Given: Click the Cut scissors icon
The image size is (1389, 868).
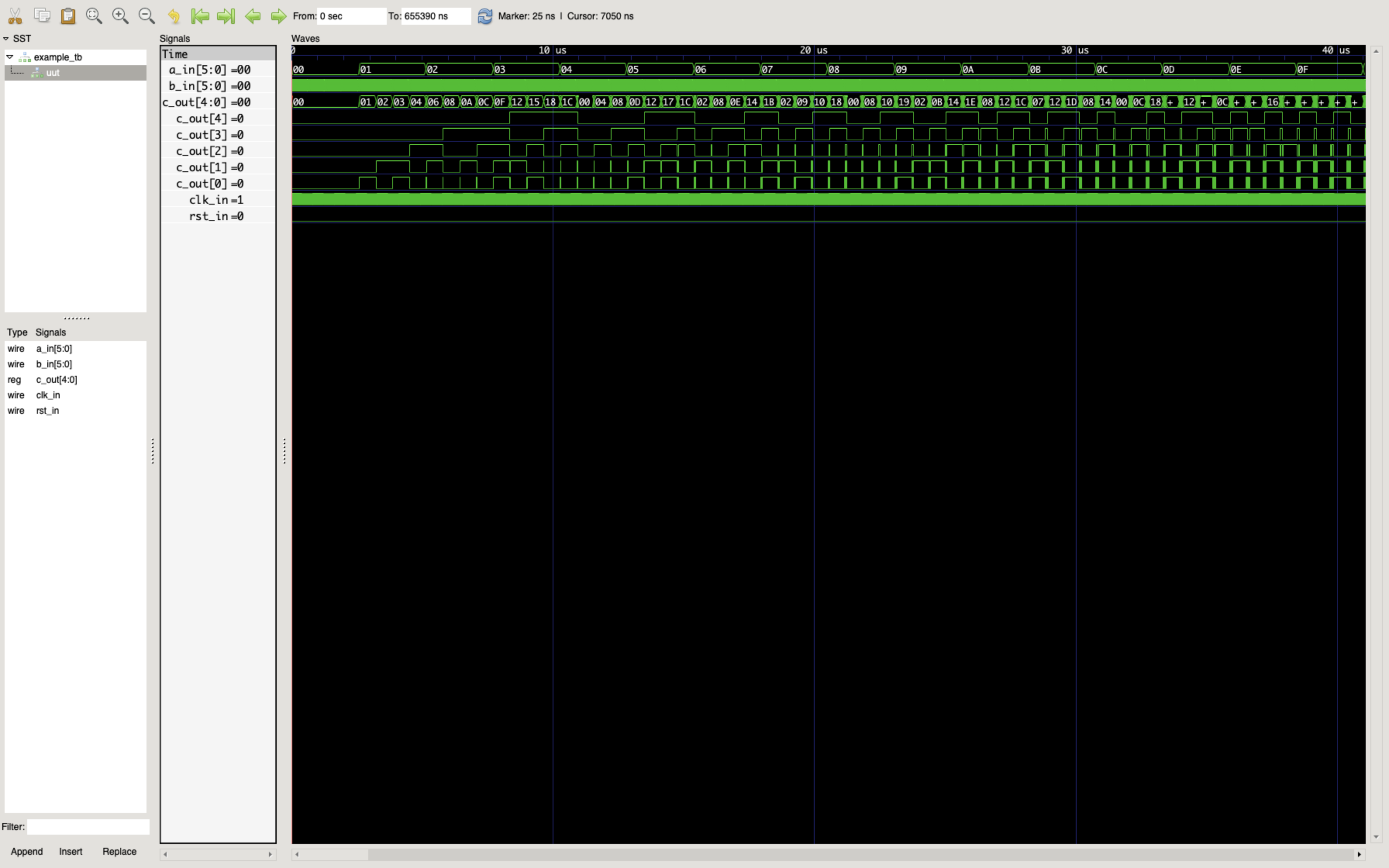Looking at the screenshot, I should coord(15,16).
